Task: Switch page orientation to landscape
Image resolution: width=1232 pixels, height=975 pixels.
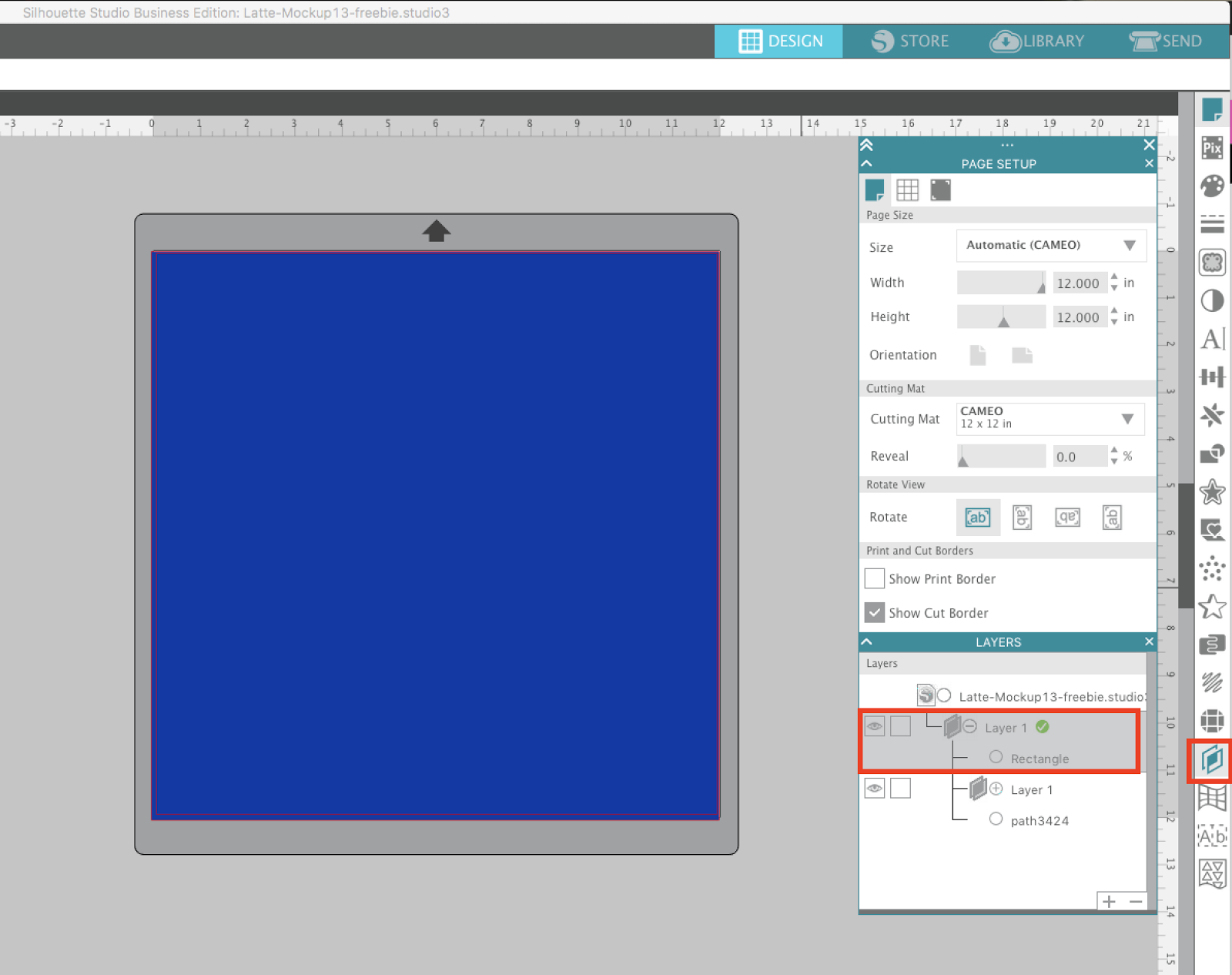Action: [x=1022, y=355]
